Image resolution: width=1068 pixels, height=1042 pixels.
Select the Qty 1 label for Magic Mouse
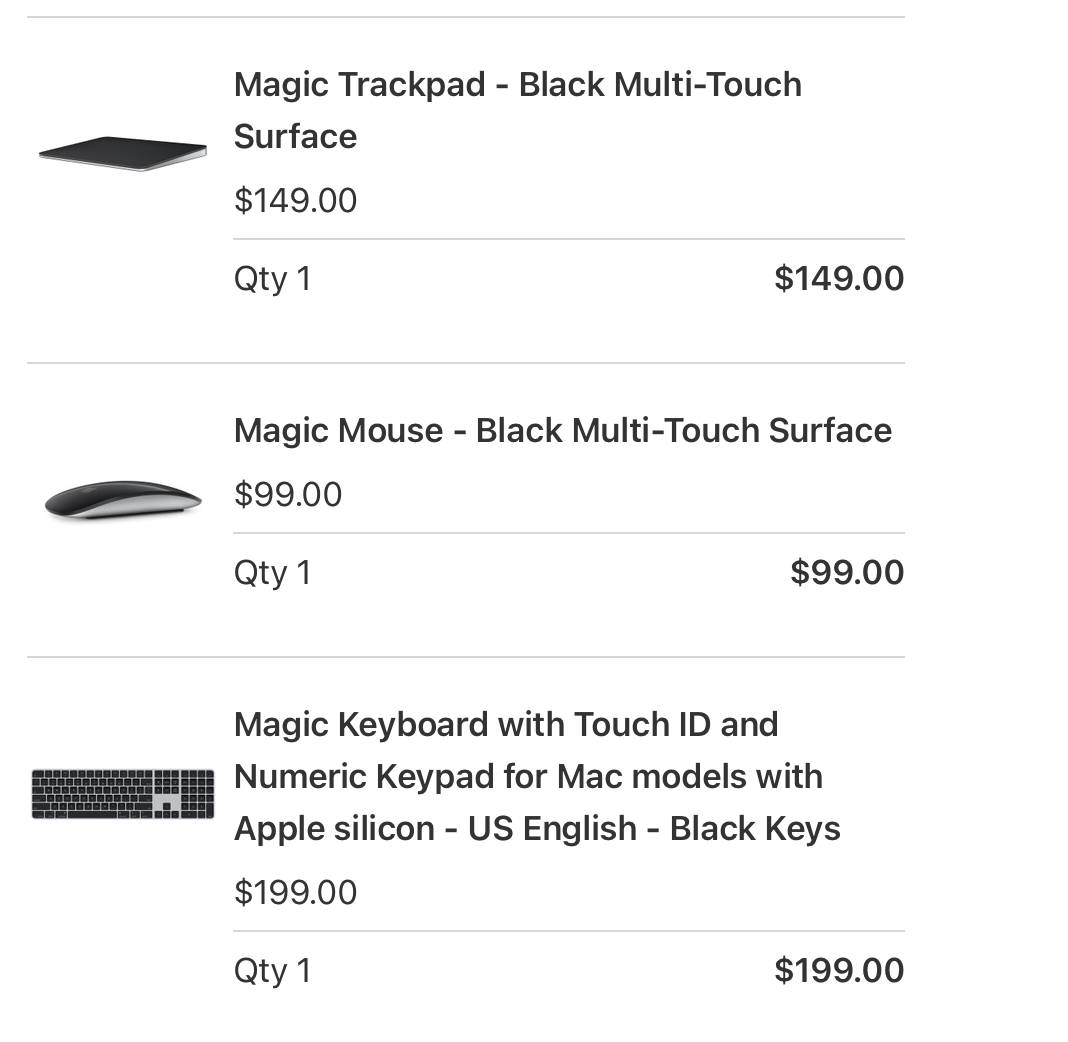[272, 572]
